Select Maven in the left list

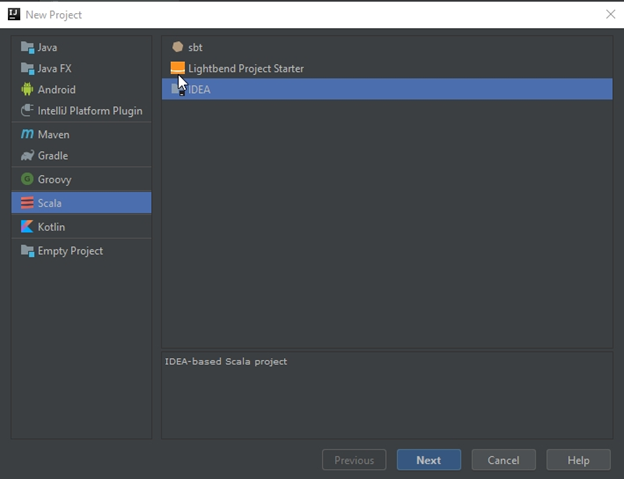point(81,134)
